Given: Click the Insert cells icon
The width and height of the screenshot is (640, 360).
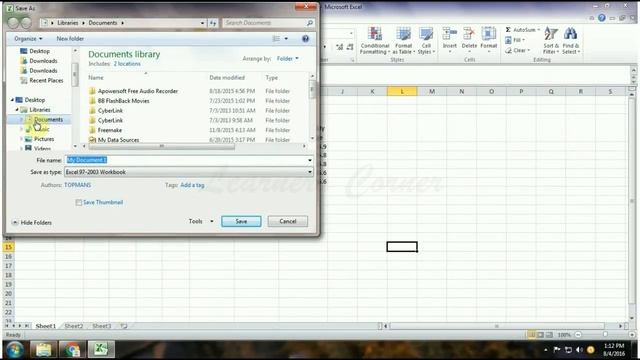Looking at the screenshot, I should point(450,34).
